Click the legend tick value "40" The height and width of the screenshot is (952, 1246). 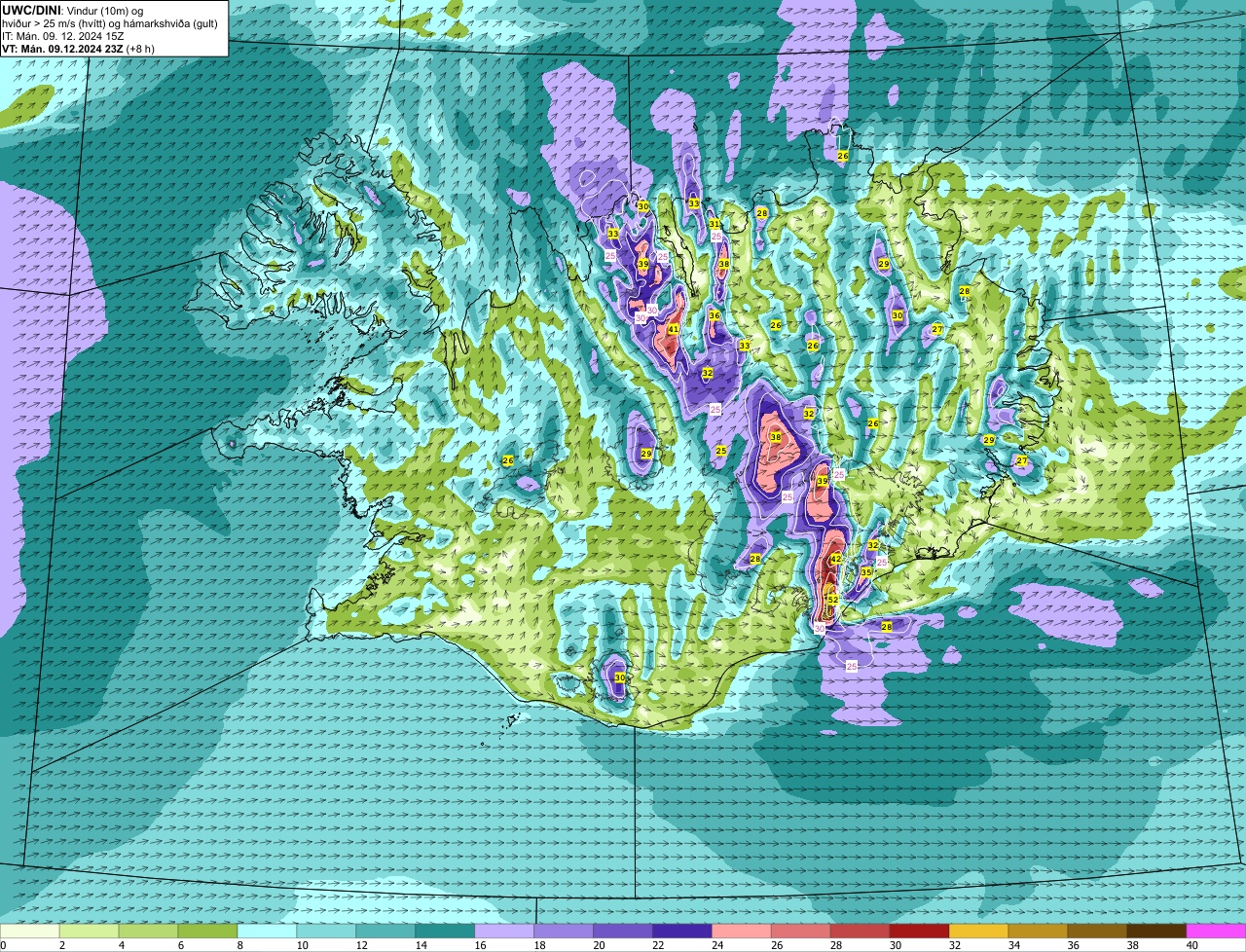click(x=1193, y=945)
